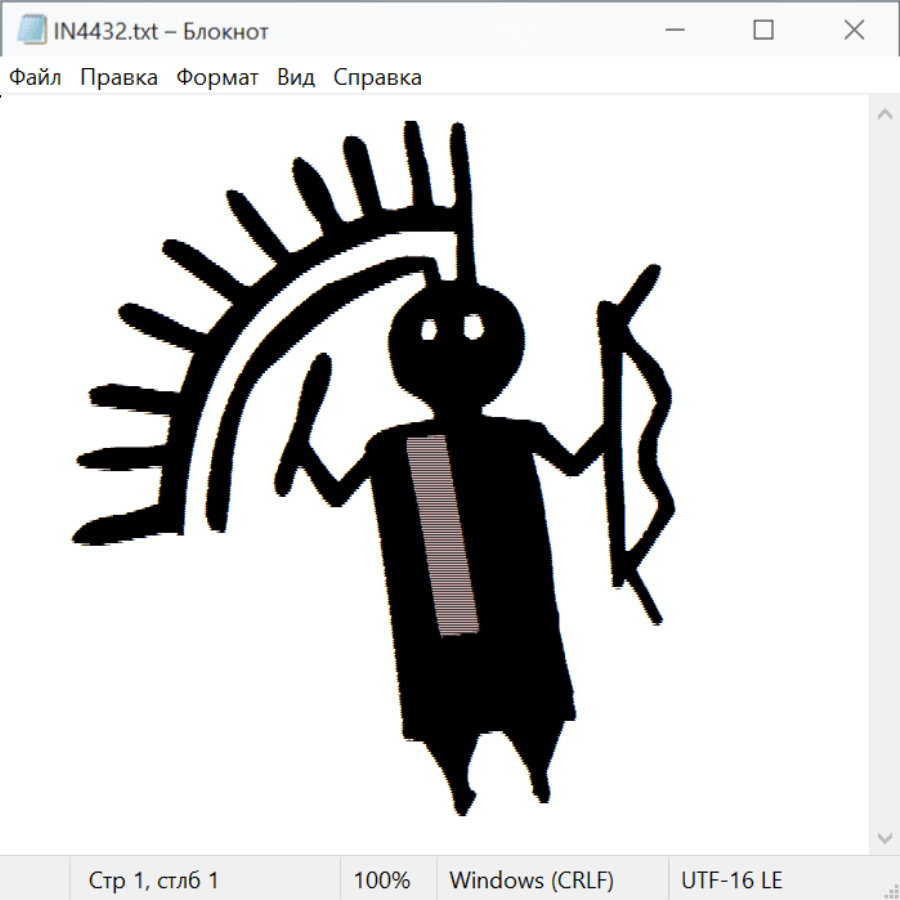
Task: Click the Windows (CRLF) line ending field
Action: tap(531, 880)
